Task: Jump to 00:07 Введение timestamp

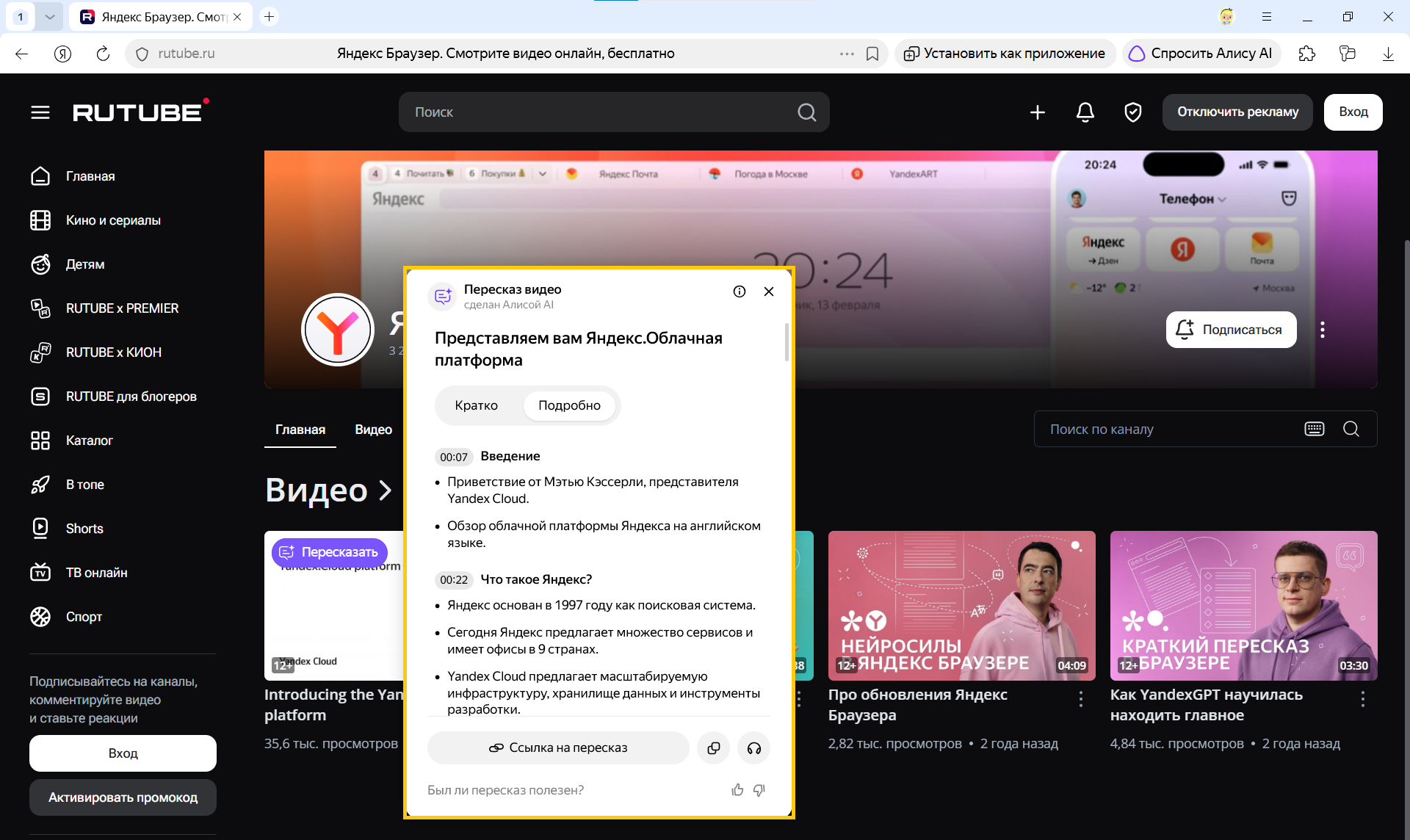Action: coord(454,457)
